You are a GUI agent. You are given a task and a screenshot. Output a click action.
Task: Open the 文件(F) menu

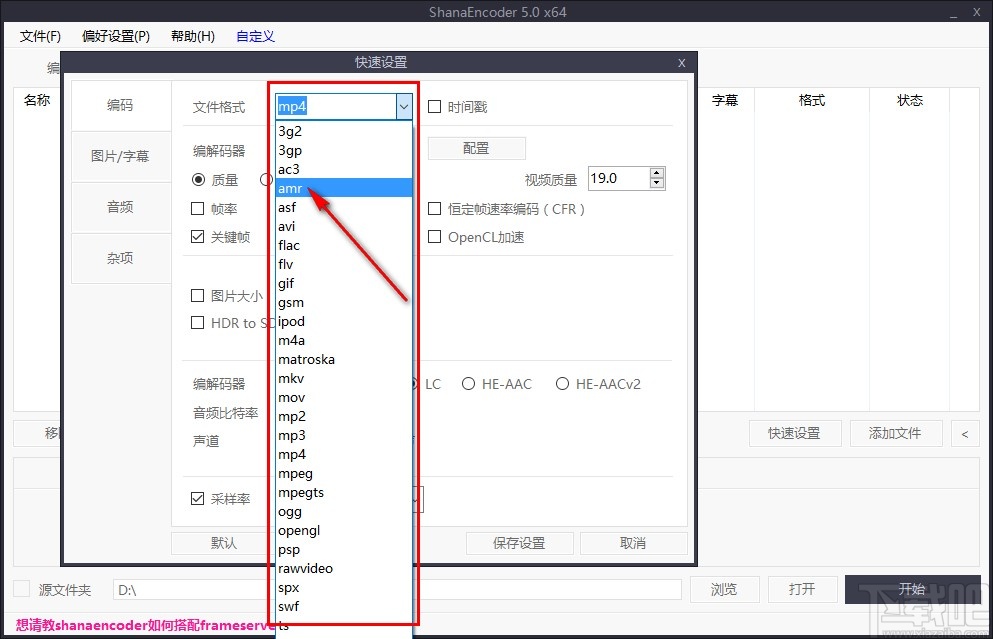(x=40, y=36)
